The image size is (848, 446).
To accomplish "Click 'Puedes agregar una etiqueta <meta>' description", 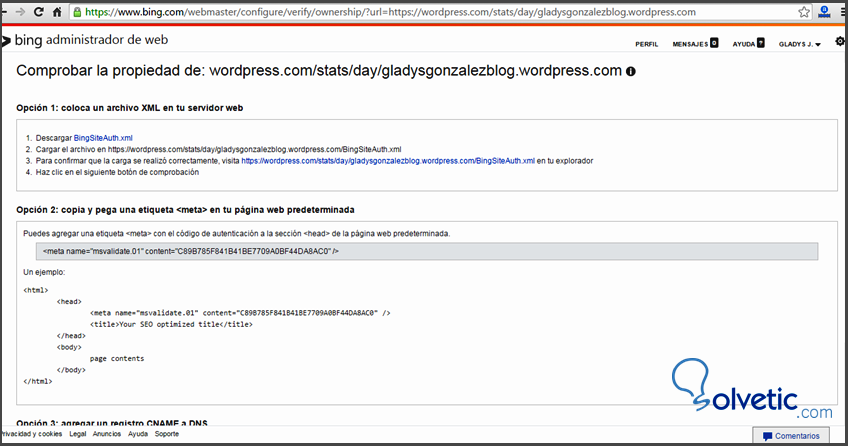I will [x=236, y=234].
